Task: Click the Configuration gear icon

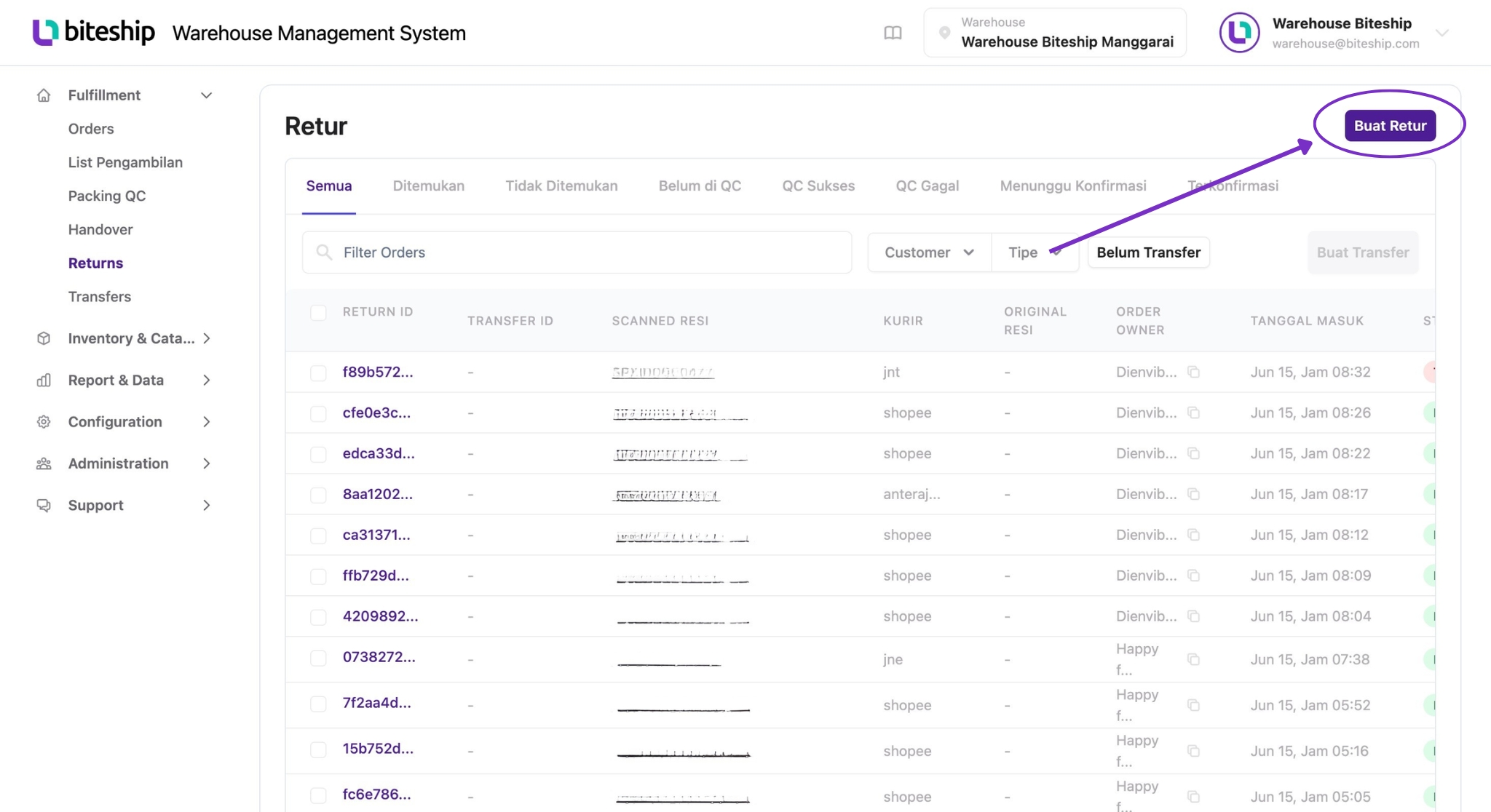Action: [44, 422]
